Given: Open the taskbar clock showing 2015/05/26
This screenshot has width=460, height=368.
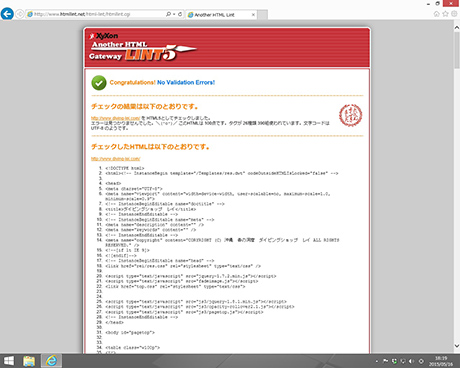Looking at the screenshot, I should pos(441,361).
